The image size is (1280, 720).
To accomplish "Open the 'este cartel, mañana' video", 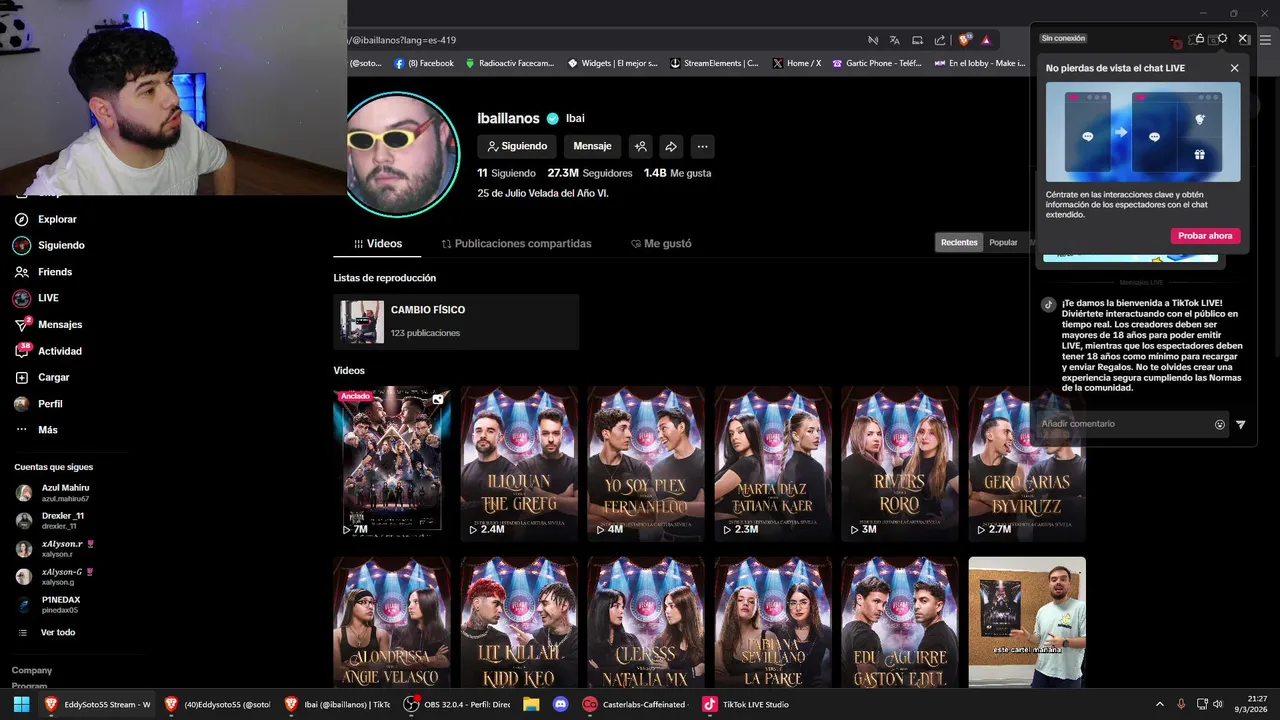I will pyautogui.click(x=1027, y=622).
